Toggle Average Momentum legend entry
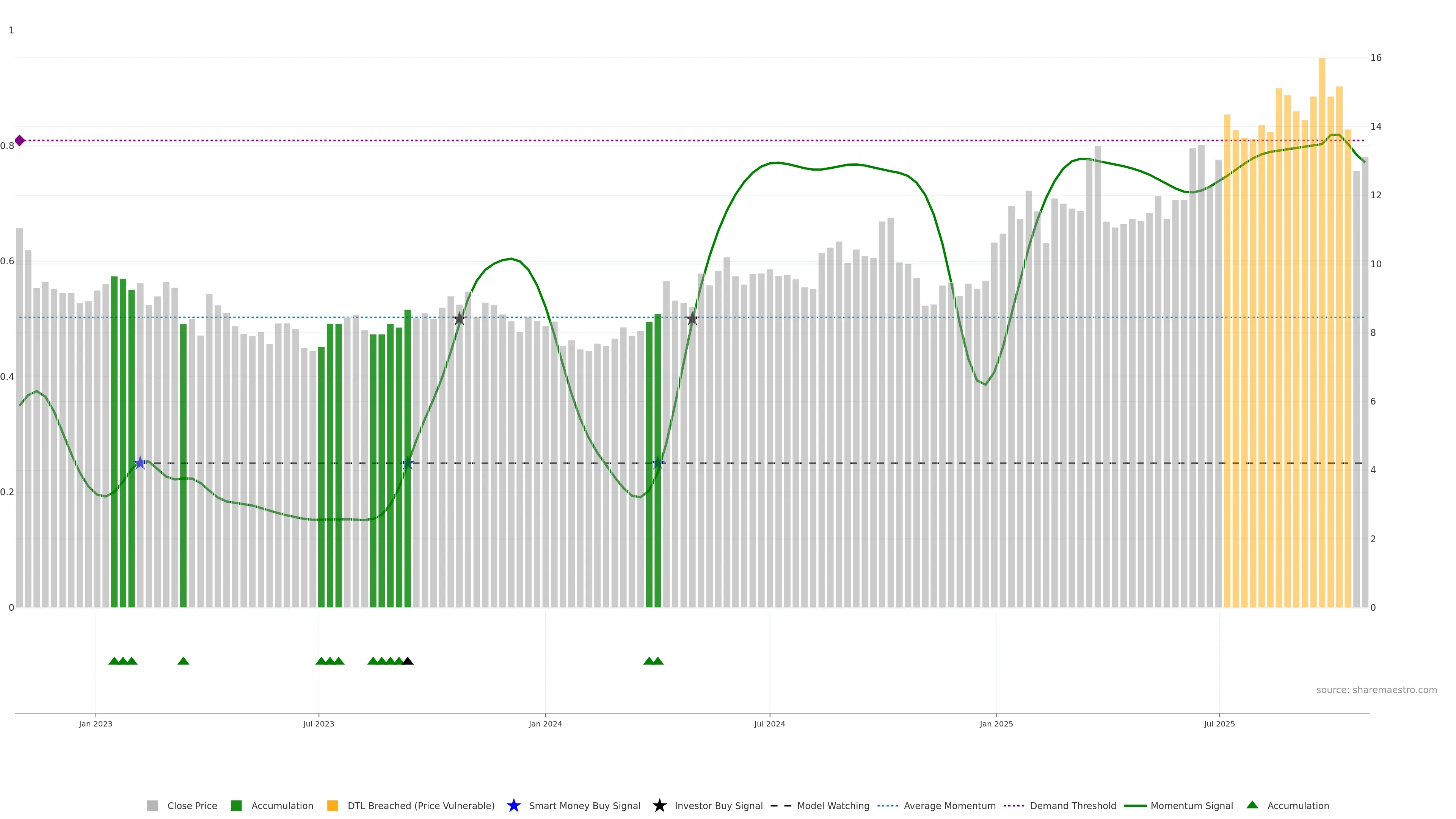The image size is (1456, 819). pos(949,806)
